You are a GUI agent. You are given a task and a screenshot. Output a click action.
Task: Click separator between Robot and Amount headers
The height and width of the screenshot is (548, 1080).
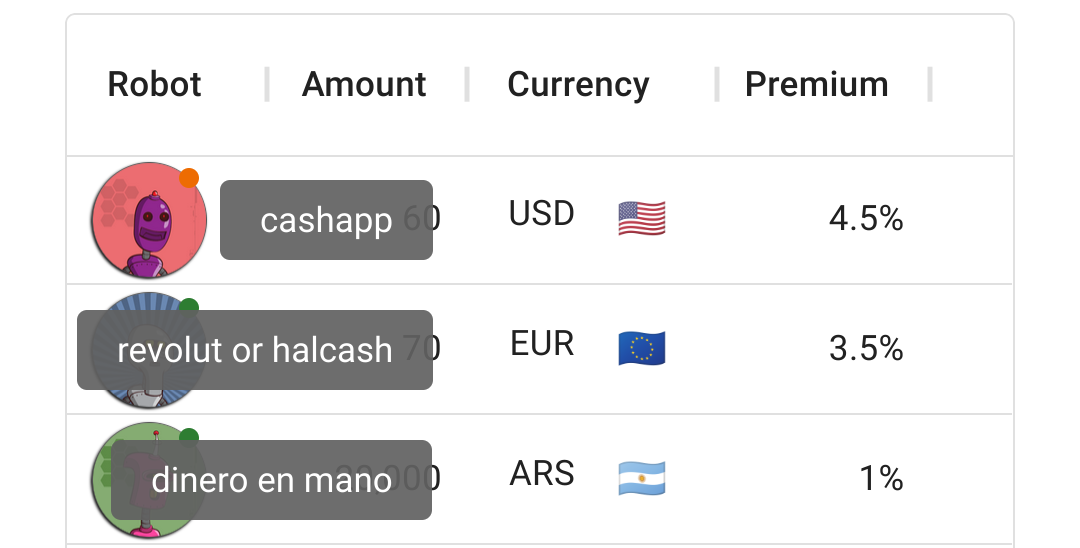point(267,85)
